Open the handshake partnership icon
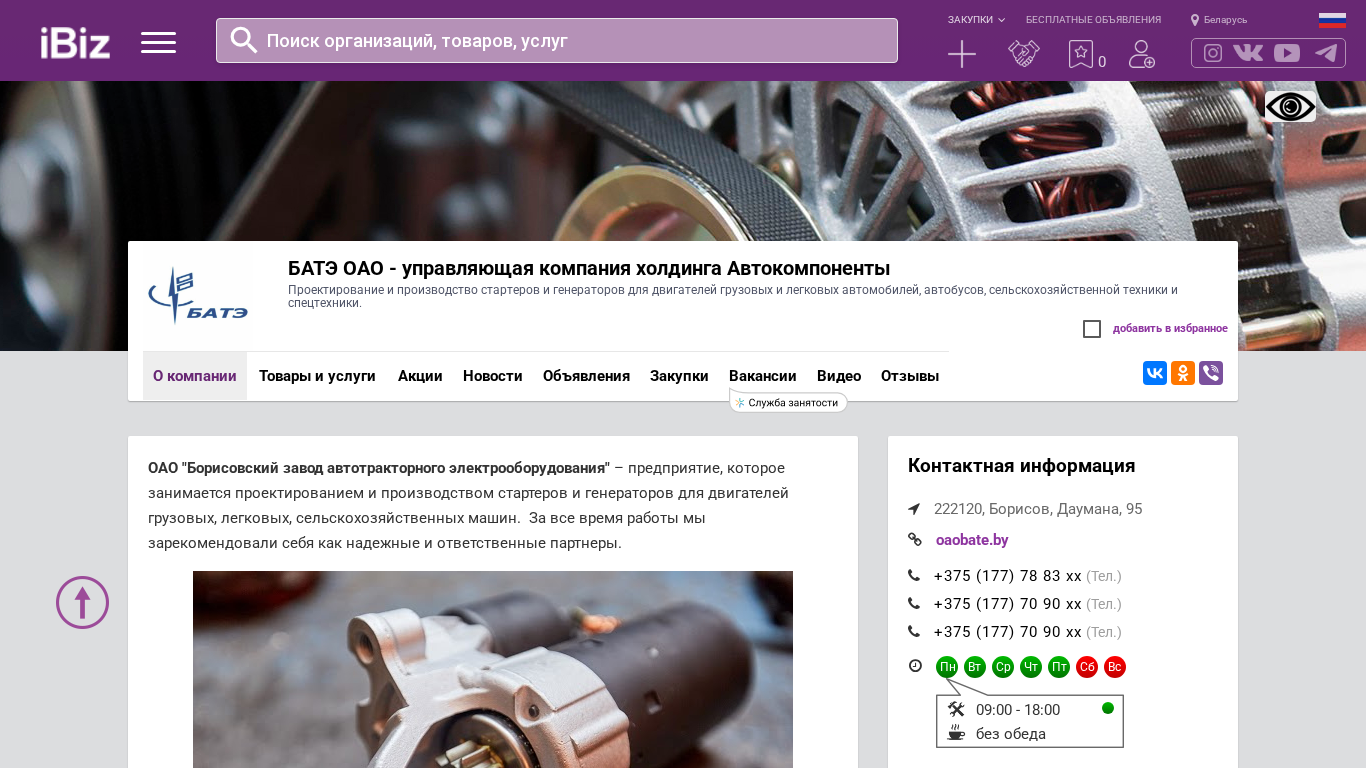The height and width of the screenshot is (768, 1366). 1024,54
